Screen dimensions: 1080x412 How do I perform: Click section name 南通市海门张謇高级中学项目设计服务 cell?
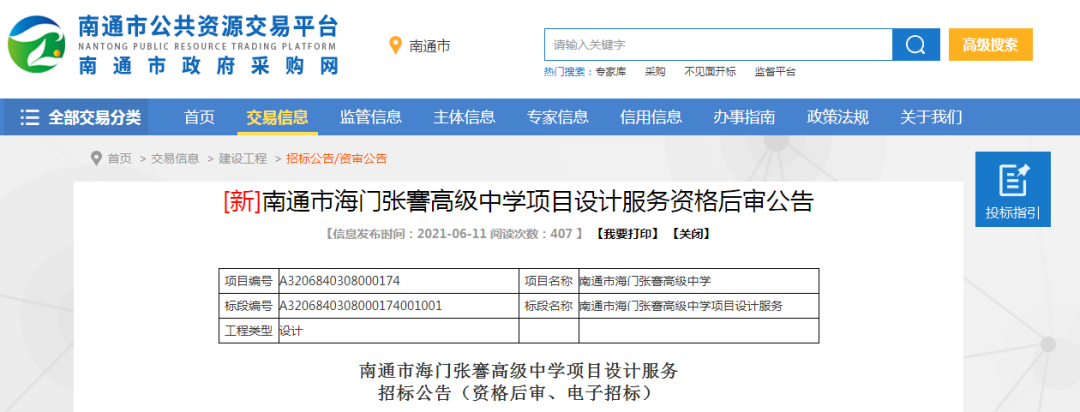pyautogui.click(x=698, y=306)
